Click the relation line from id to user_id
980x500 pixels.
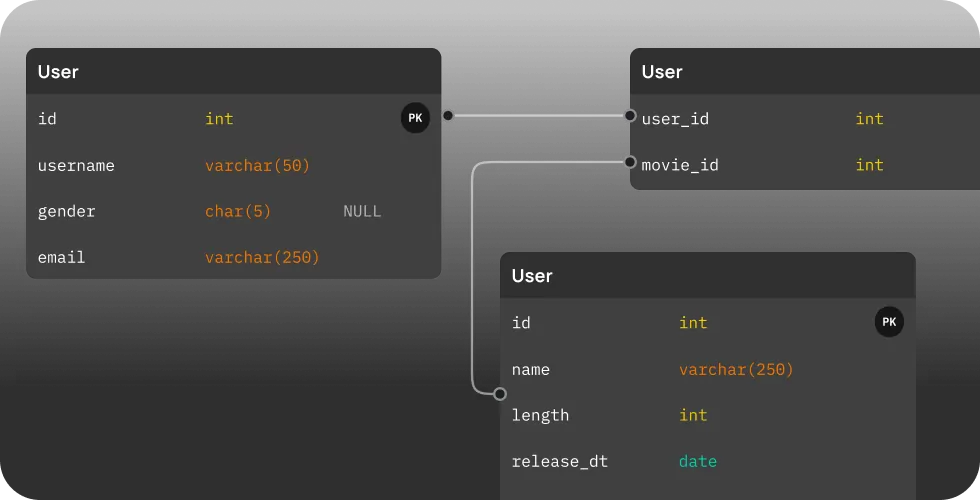tap(538, 116)
